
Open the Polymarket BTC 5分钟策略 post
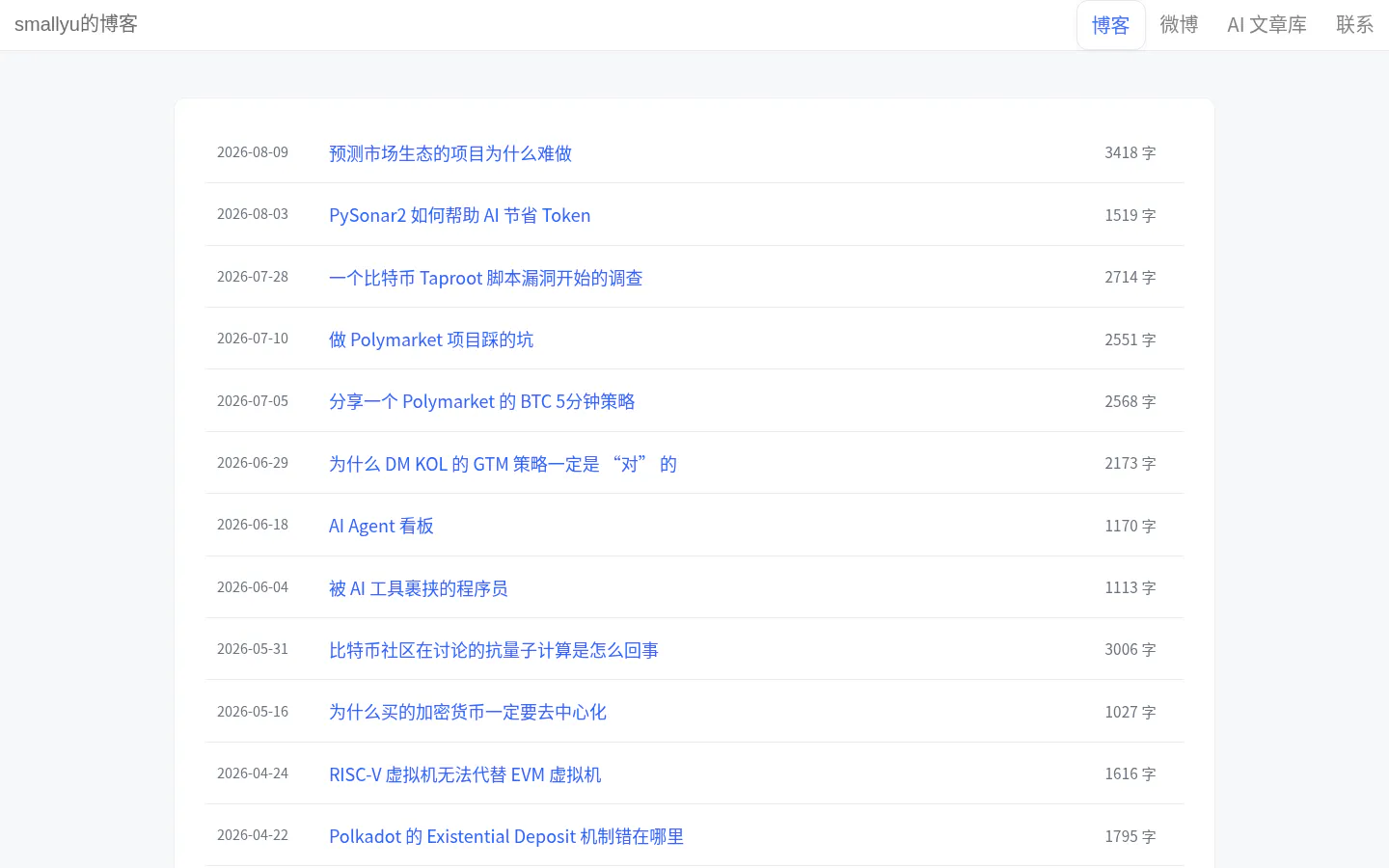click(x=482, y=401)
